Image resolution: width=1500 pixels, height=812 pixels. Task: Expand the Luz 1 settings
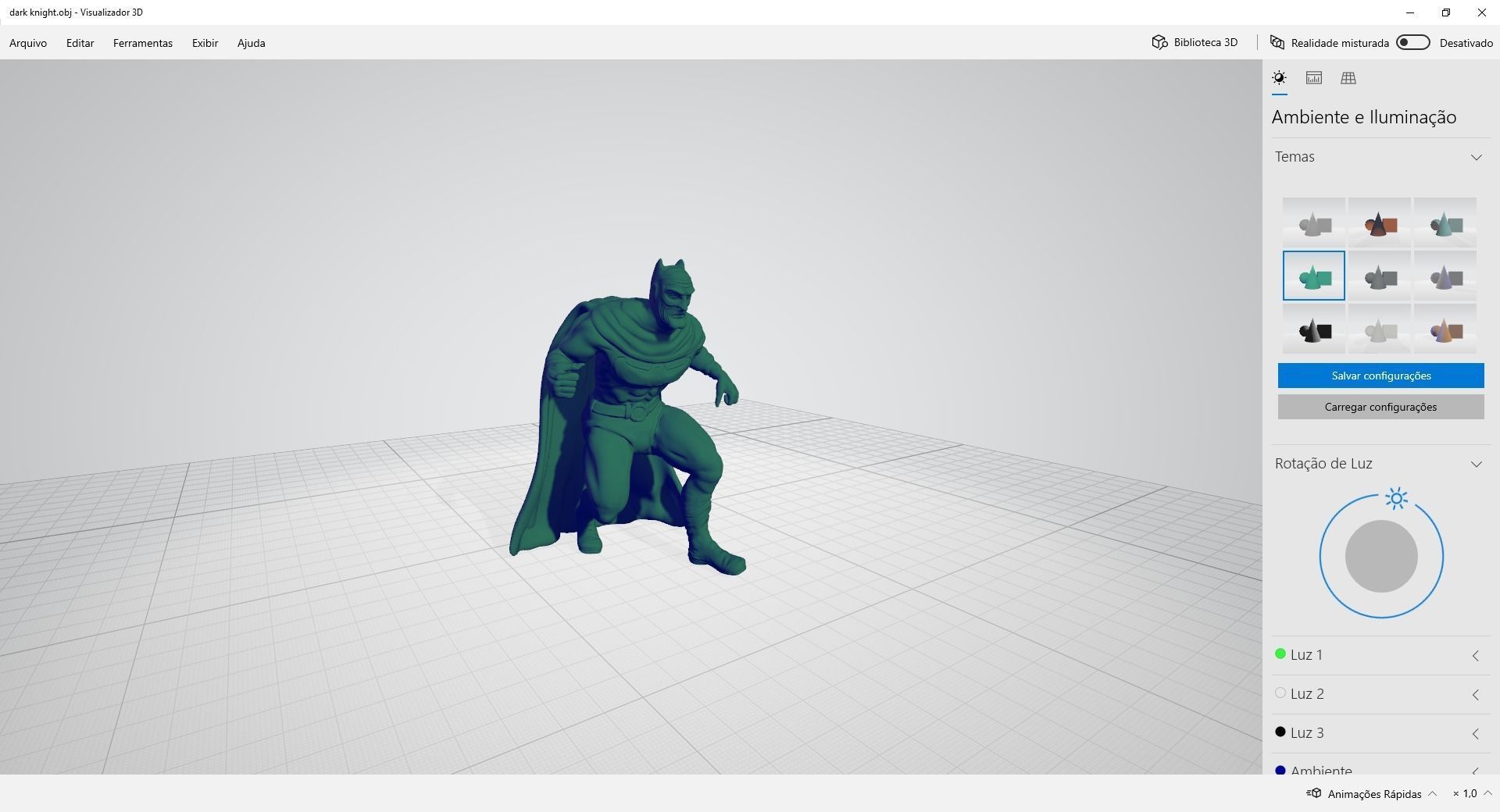tap(1476, 656)
